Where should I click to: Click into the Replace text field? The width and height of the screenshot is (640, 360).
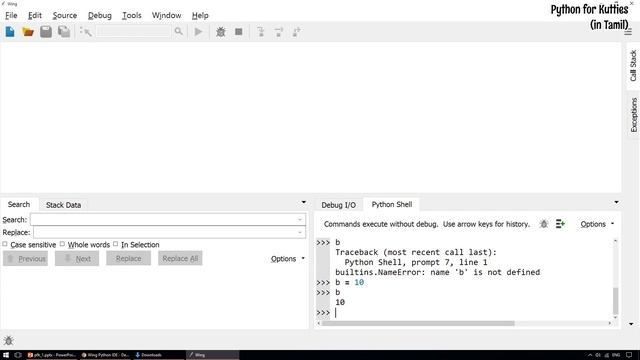point(169,233)
